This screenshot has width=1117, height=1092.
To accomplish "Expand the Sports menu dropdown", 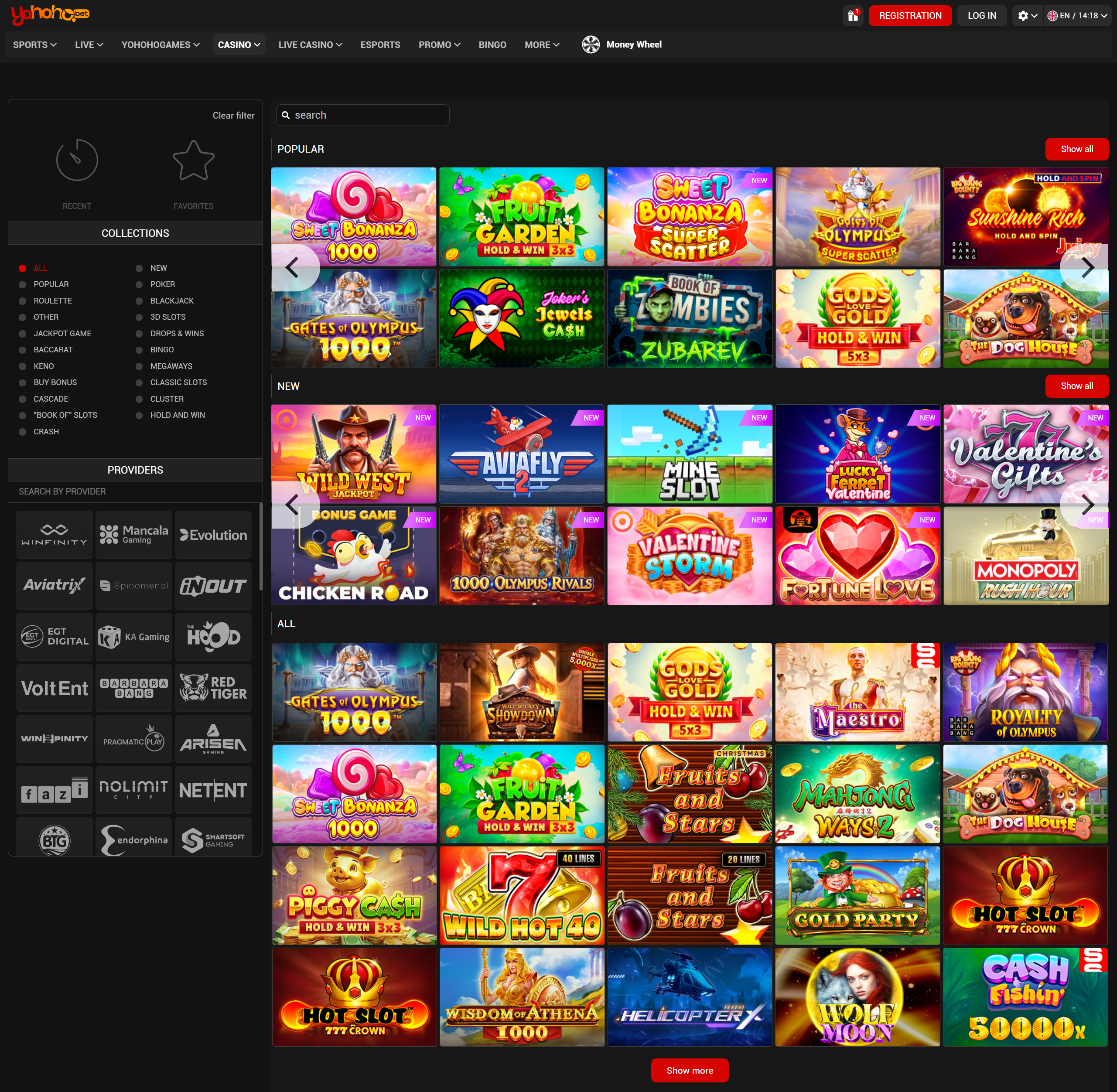I will click(34, 45).
